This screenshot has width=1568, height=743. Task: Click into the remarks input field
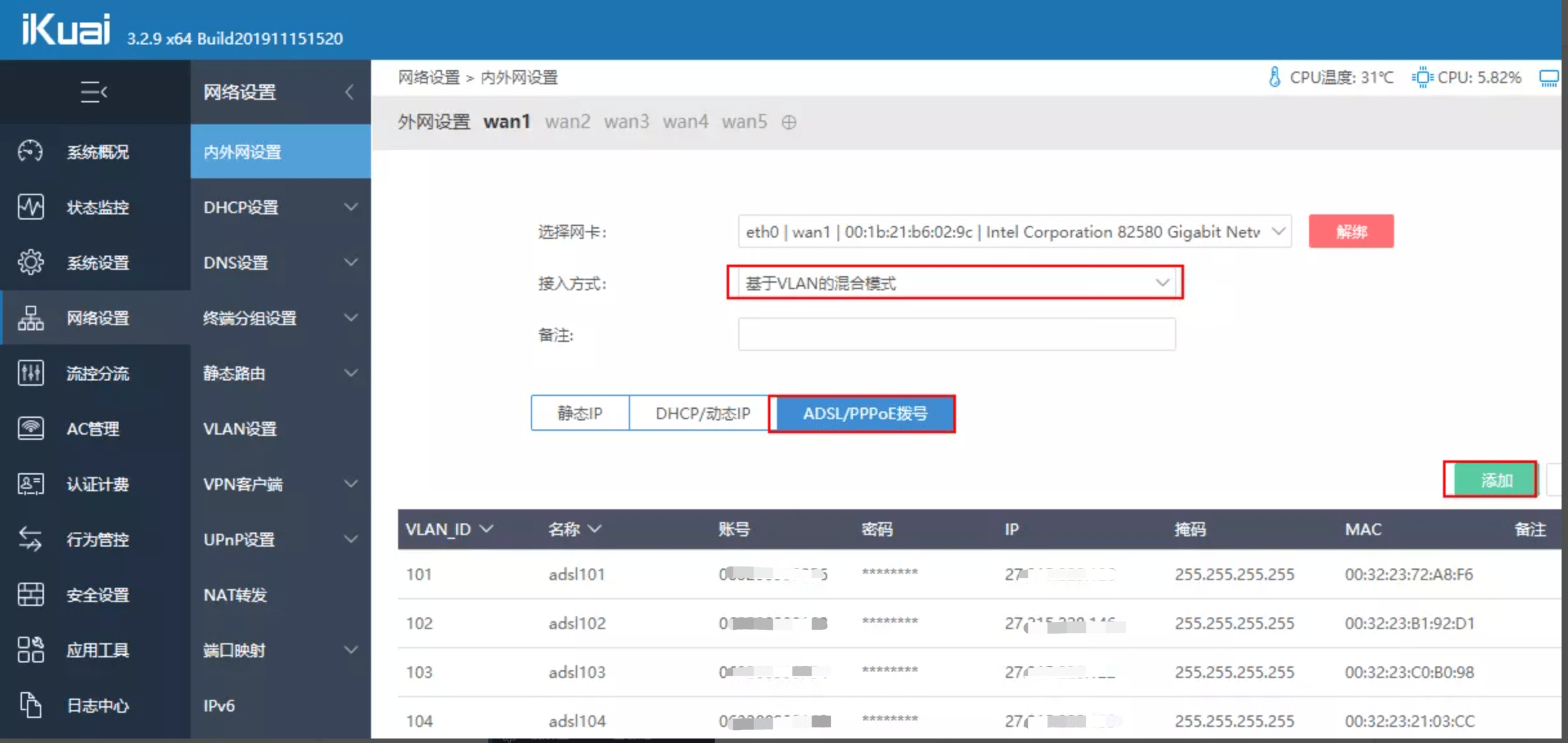[x=956, y=335]
